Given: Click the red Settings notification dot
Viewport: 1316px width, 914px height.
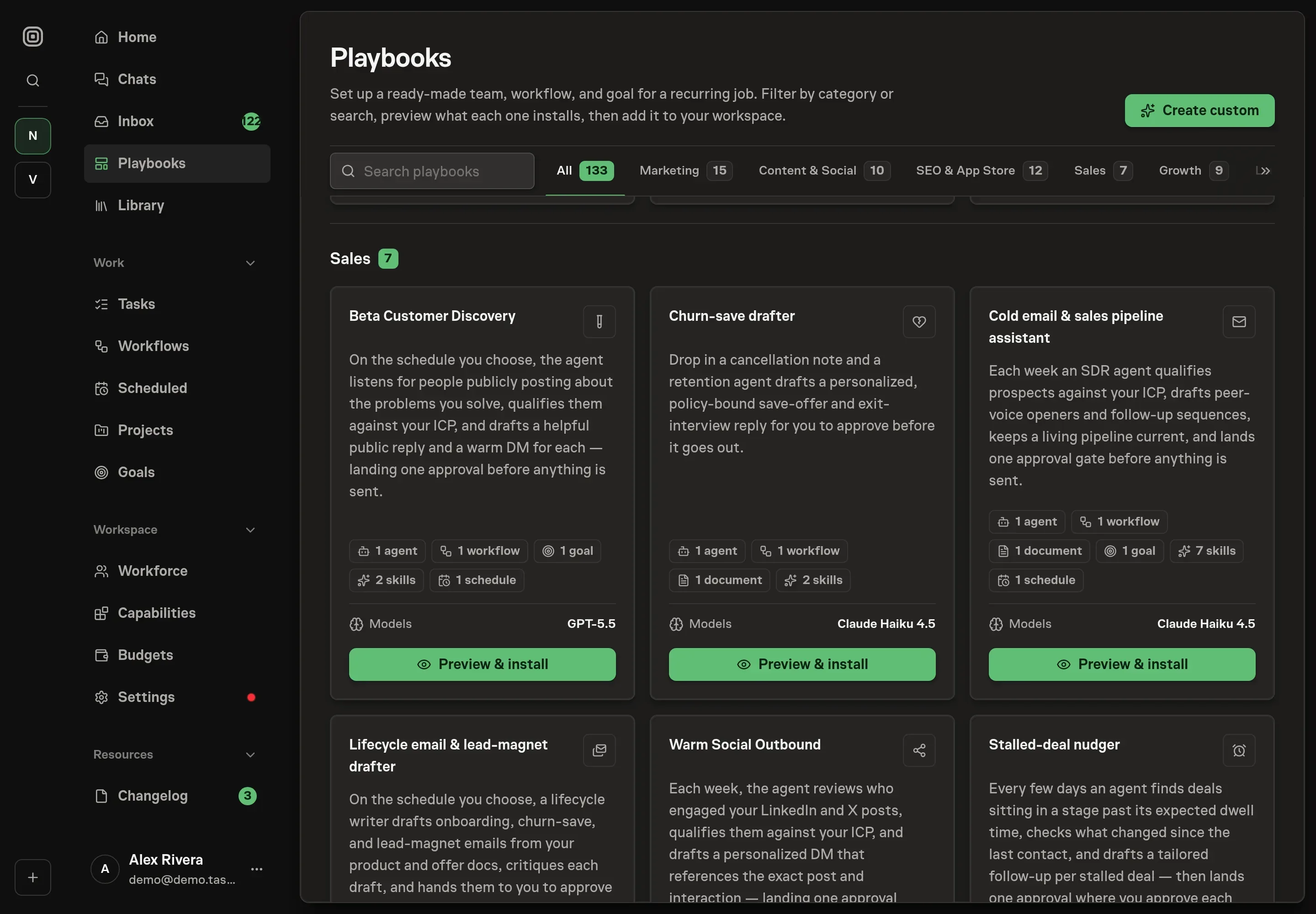Looking at the screenshot, I should (x=251, y=697).
